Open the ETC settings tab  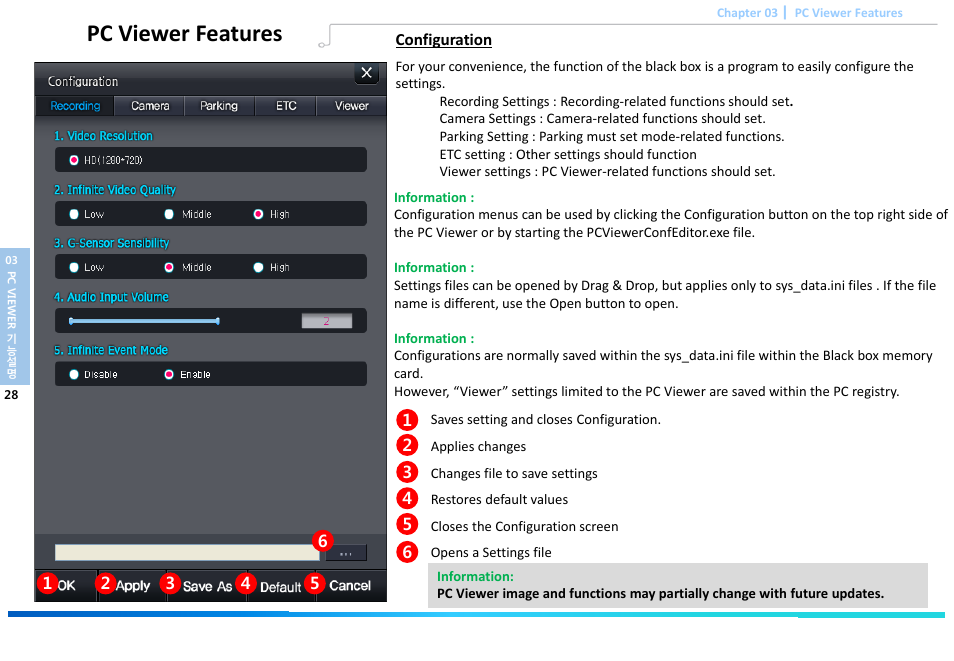286,106
